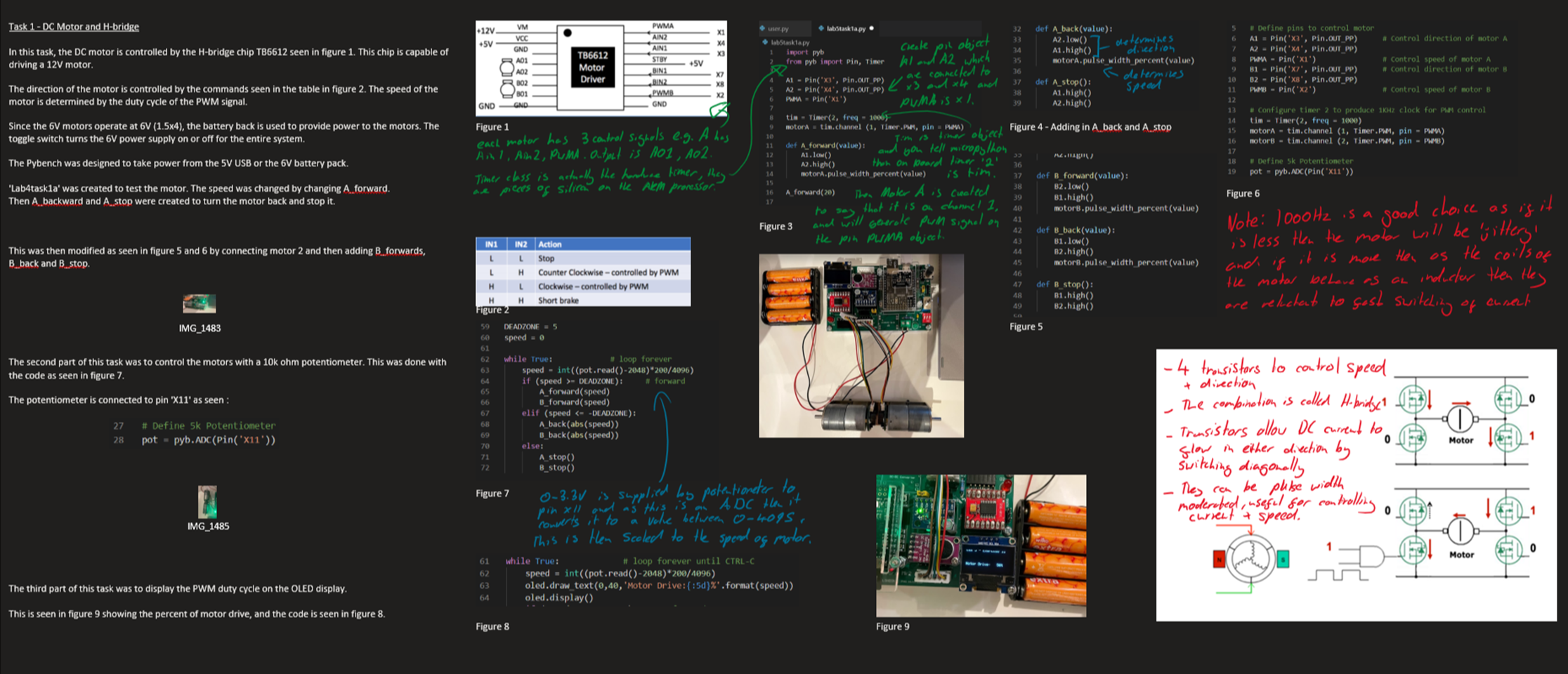The width and height of the screenshot is (1568, 674).
Task: Click the green hand-drawn checkmark near Figure 1
Action: (x=719, y=111)
